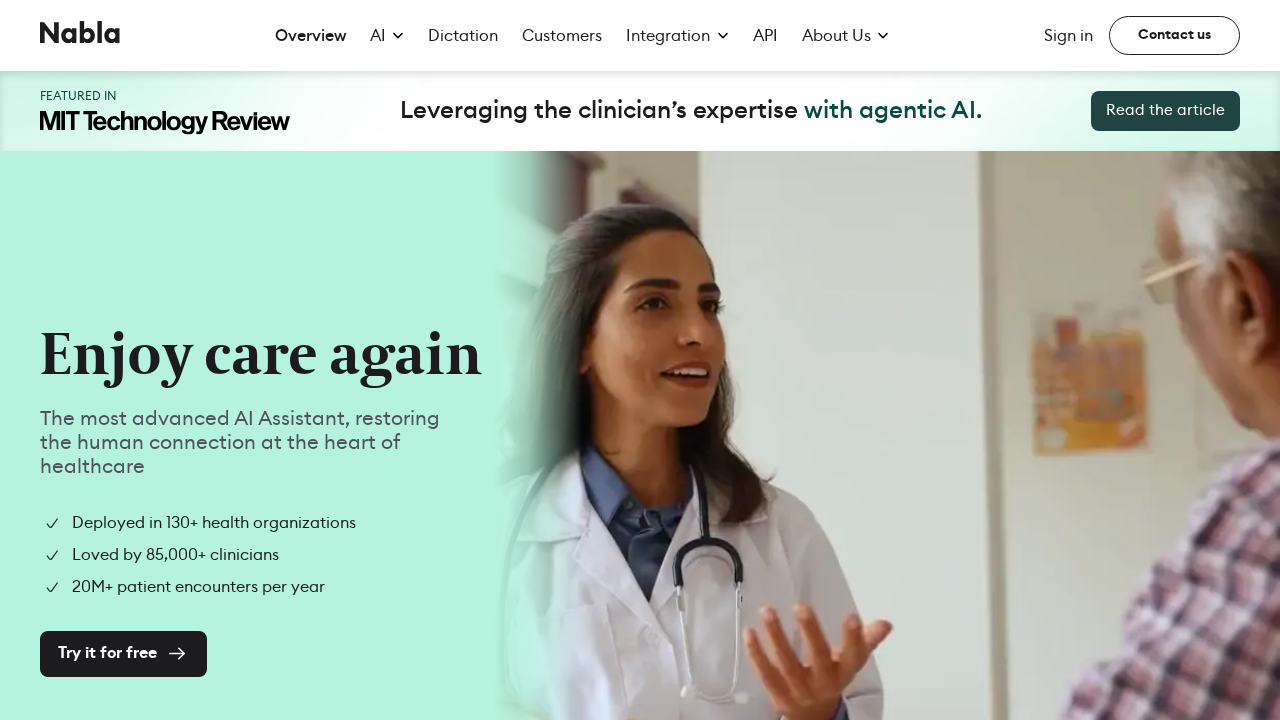
Task: Click the checkmark beside 20M+ patient encounters
Action: (52, 587)
